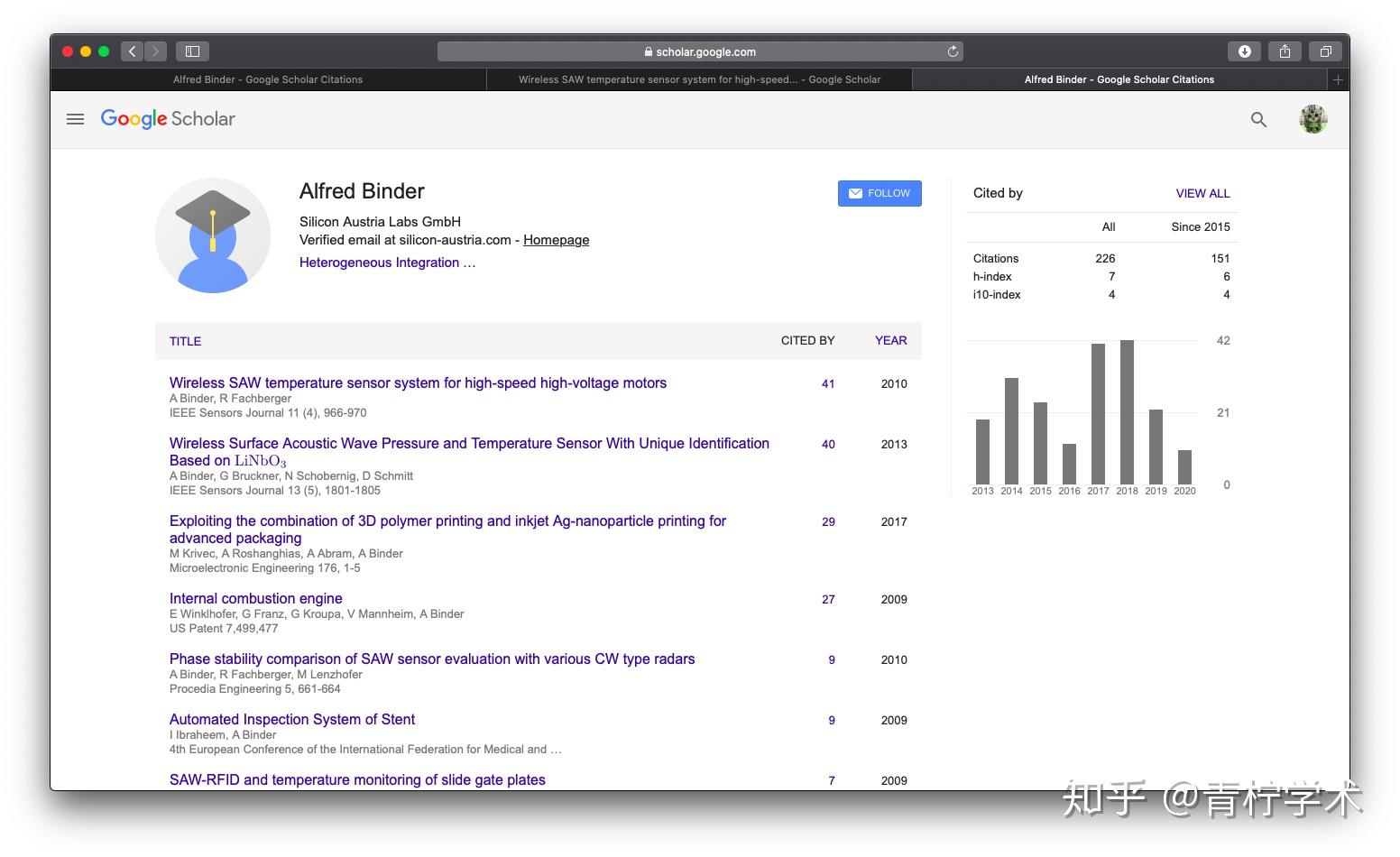Click the Silicon Austria Labs GmbH affiliation

pos(380,222)
